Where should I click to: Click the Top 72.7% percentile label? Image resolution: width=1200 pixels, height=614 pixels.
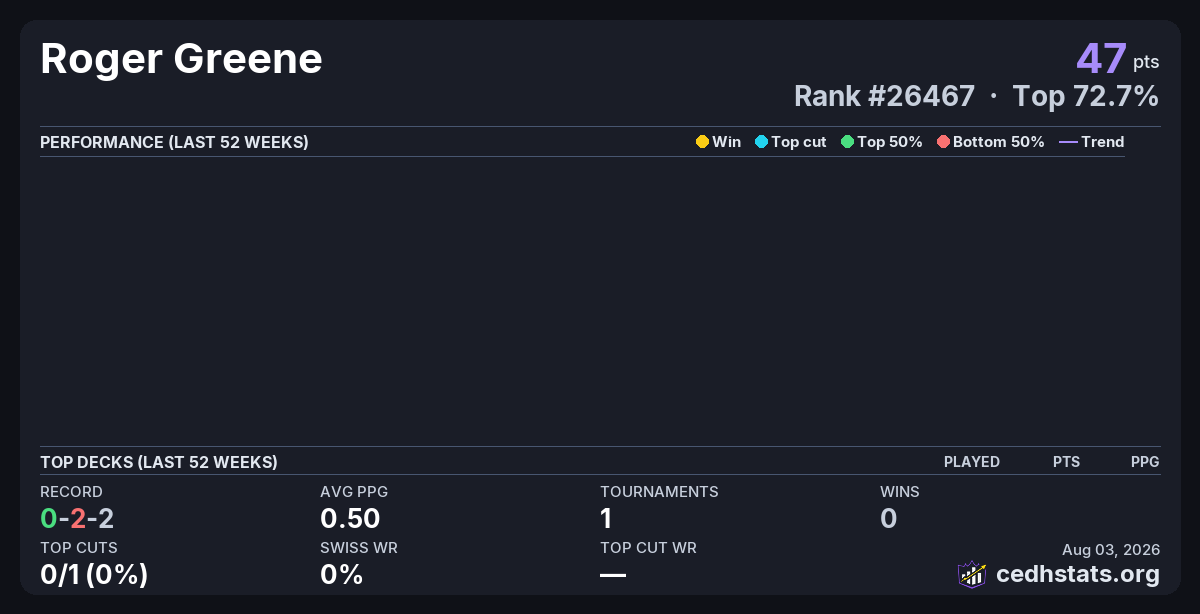point(1086,96)
